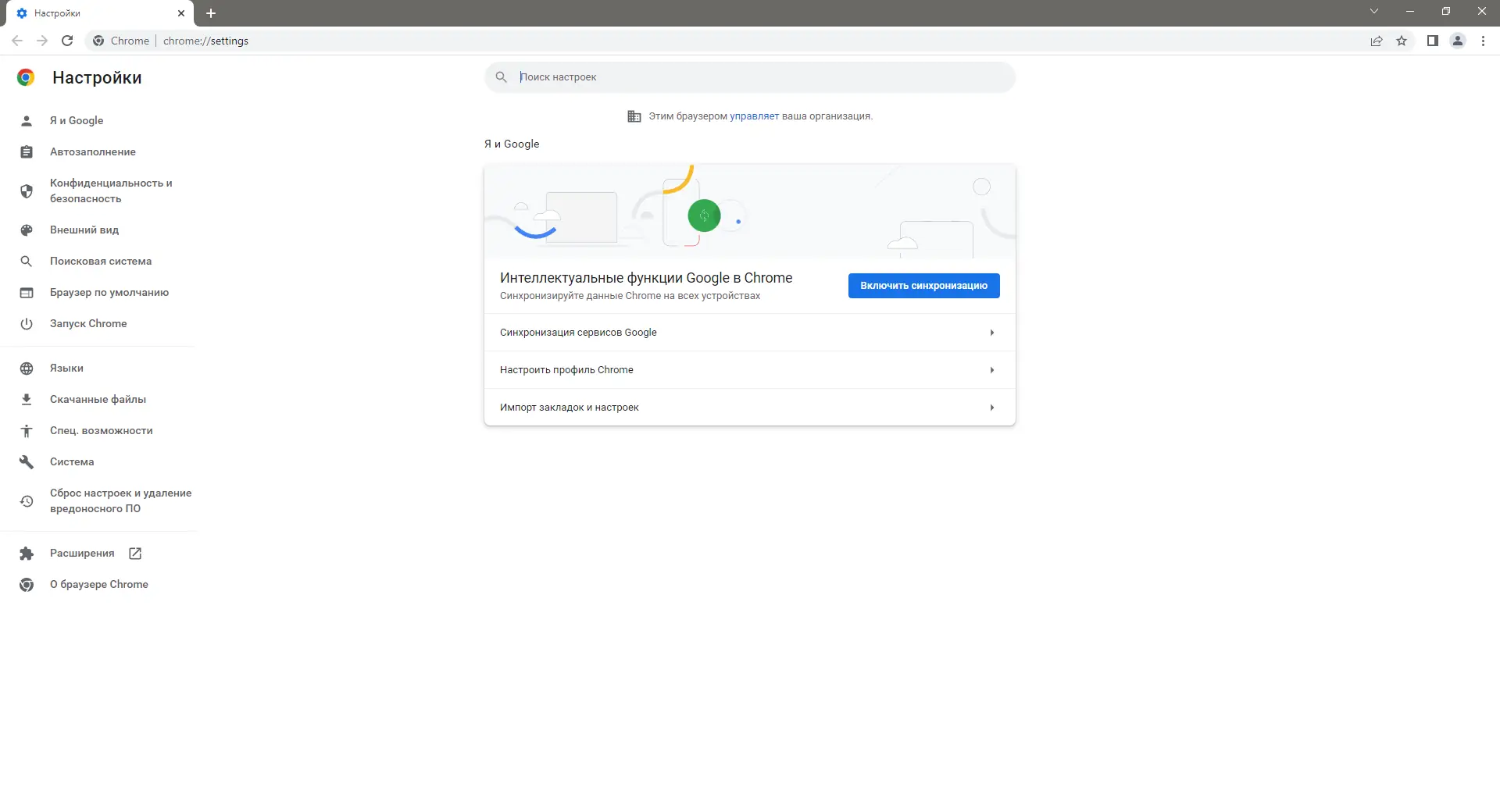Click the download arrow icon for Скачанные файлы
Image resolution: width=1500 pixels, height=812 pixels.
27,400
